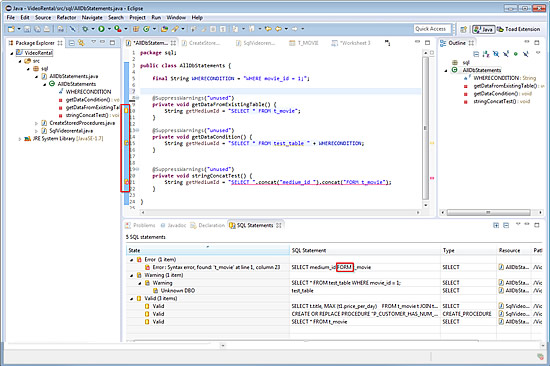Click the warning marker on editor line 10

(x=126, y=111)
